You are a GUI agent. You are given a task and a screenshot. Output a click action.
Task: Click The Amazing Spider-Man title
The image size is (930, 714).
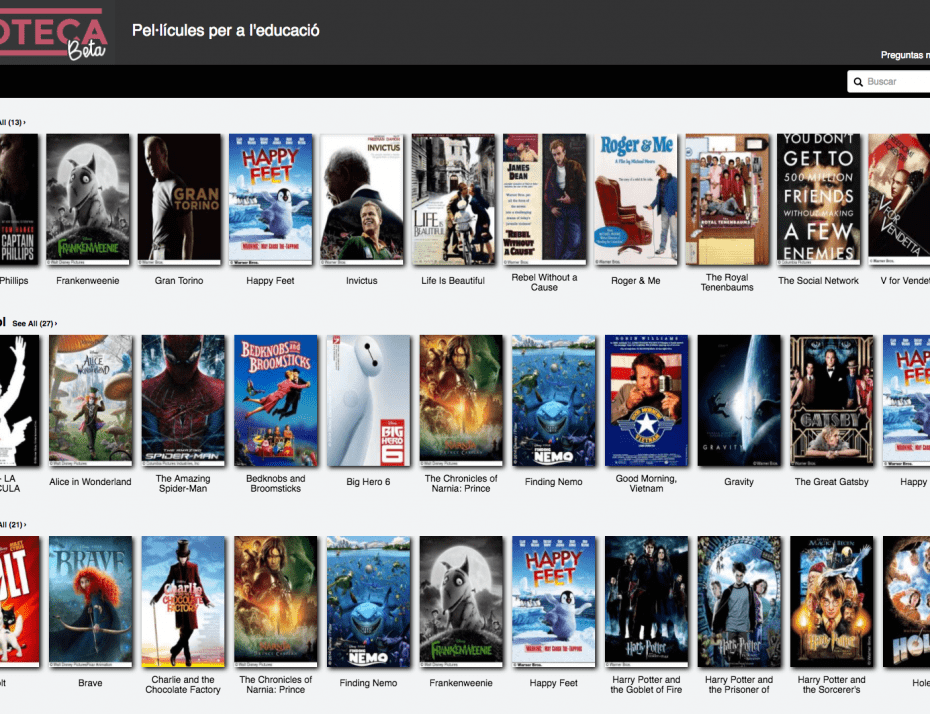pos(183,483)
